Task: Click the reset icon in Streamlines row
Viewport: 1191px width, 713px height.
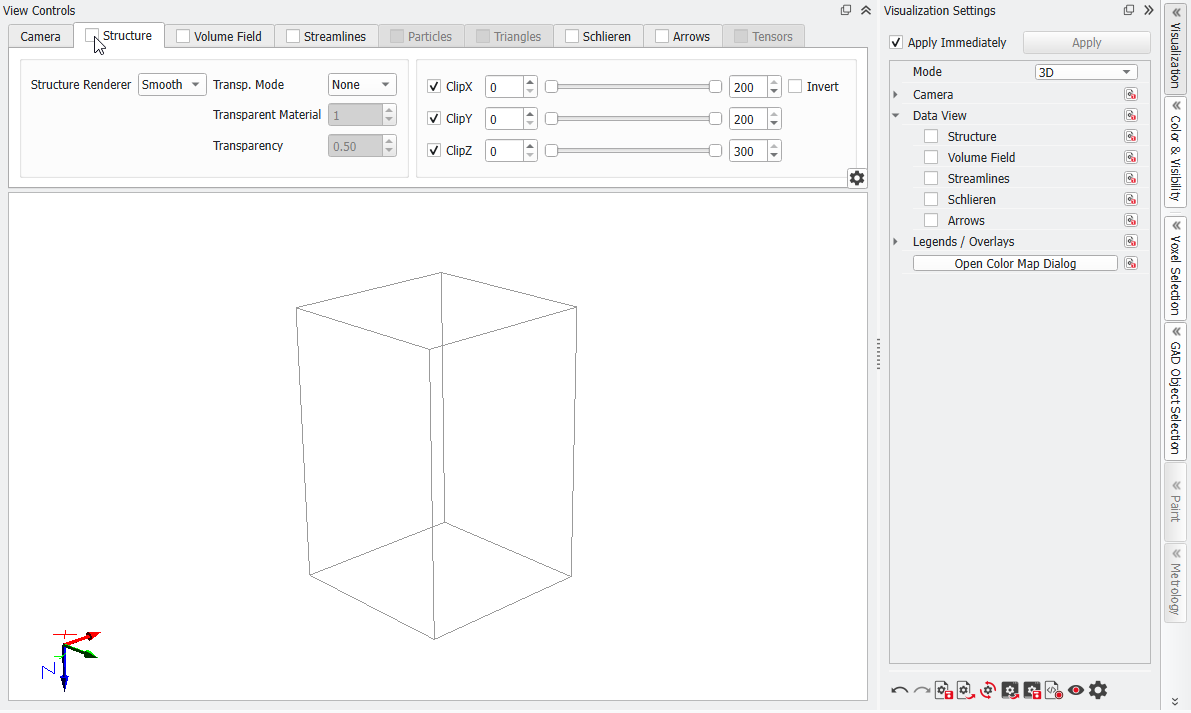Action: 1131,178
